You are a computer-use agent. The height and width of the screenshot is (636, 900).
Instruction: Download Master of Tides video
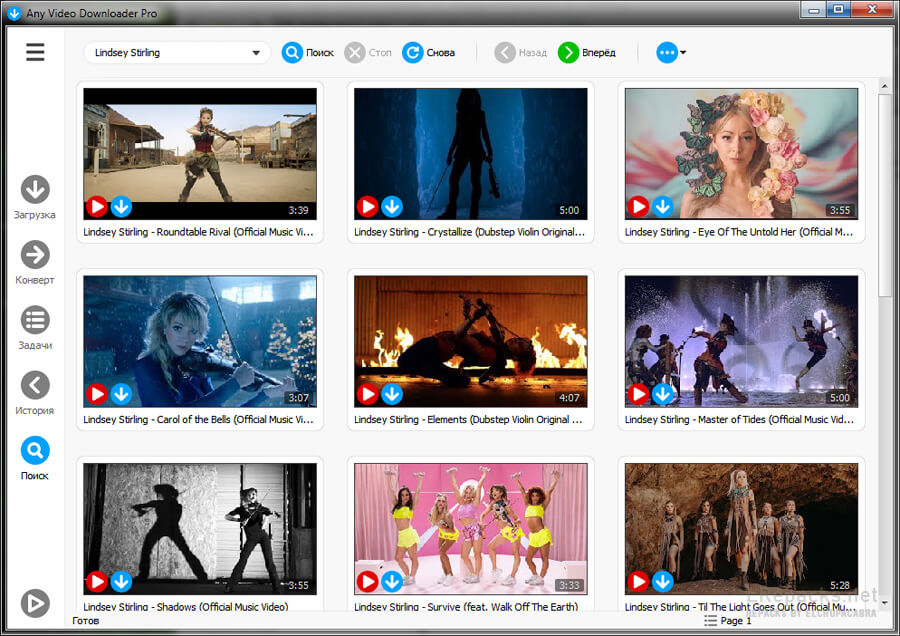pyautogui.click(x=663, y=394)
